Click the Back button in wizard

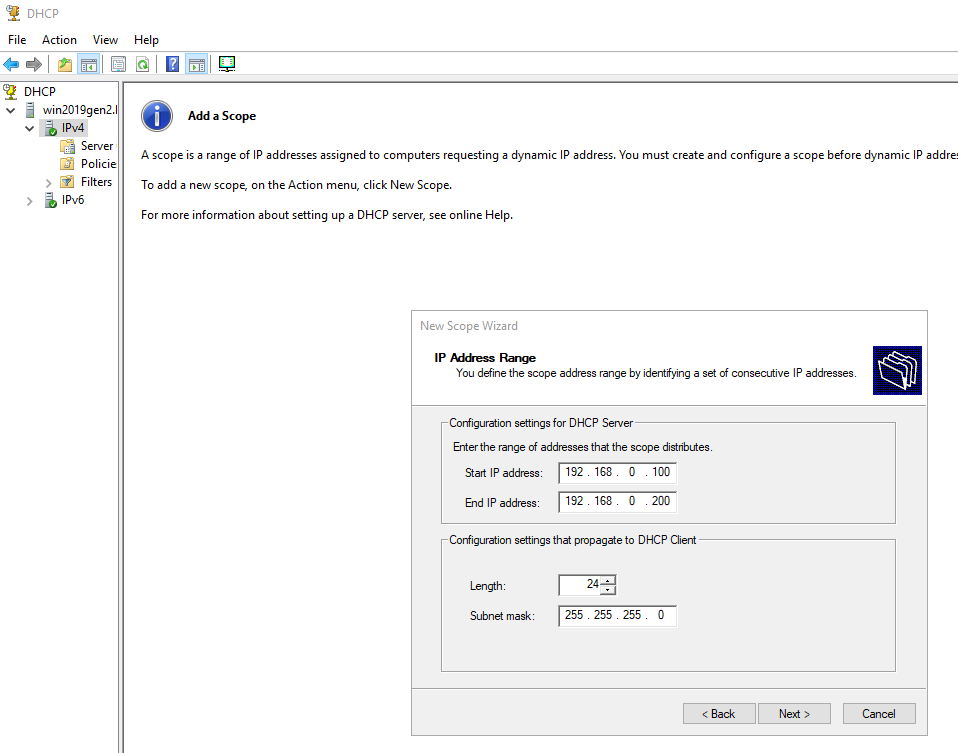[x=719, y=714]
